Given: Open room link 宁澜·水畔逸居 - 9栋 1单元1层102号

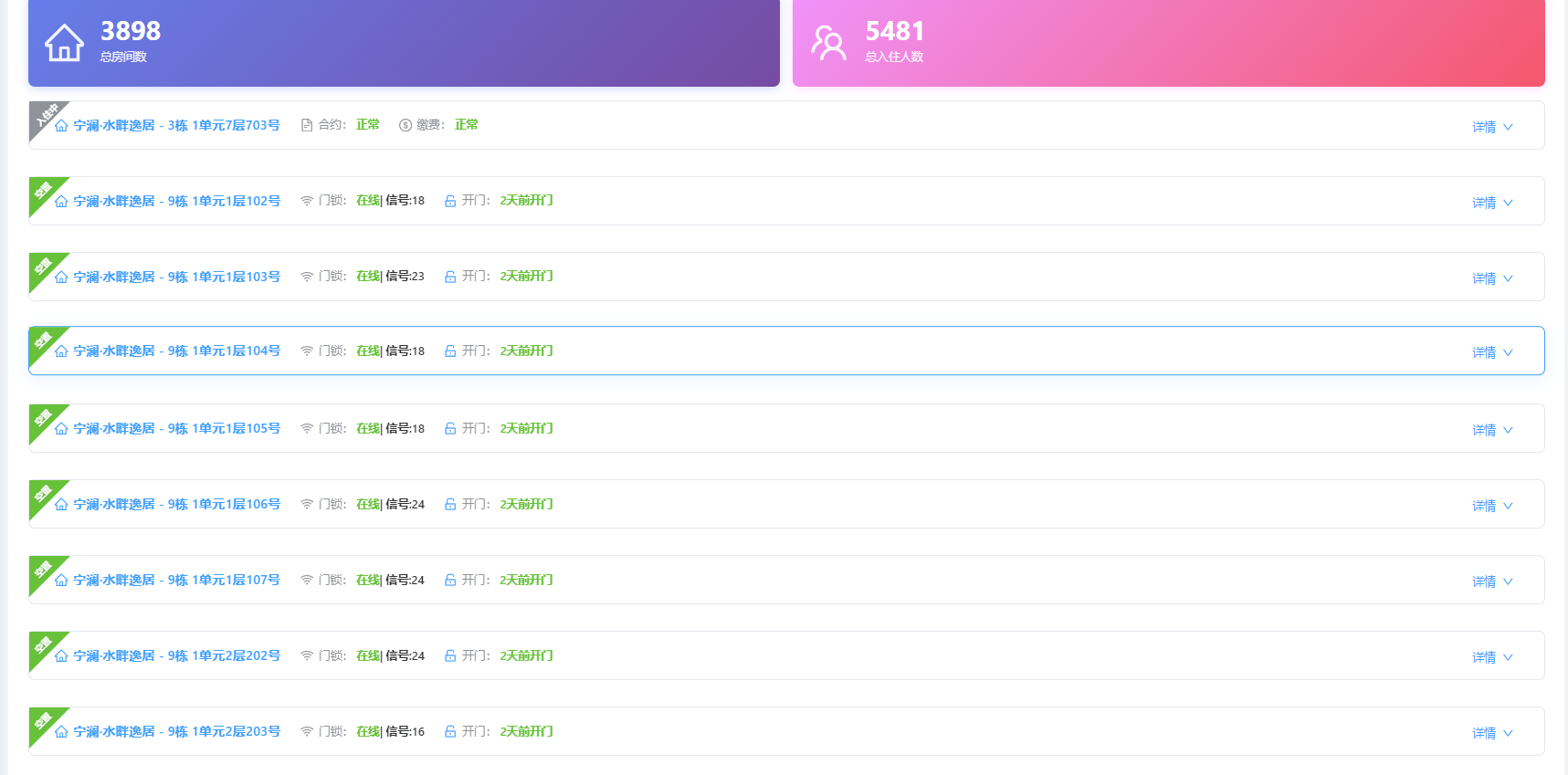Looking at the screenshot, I should pos(177,201).
